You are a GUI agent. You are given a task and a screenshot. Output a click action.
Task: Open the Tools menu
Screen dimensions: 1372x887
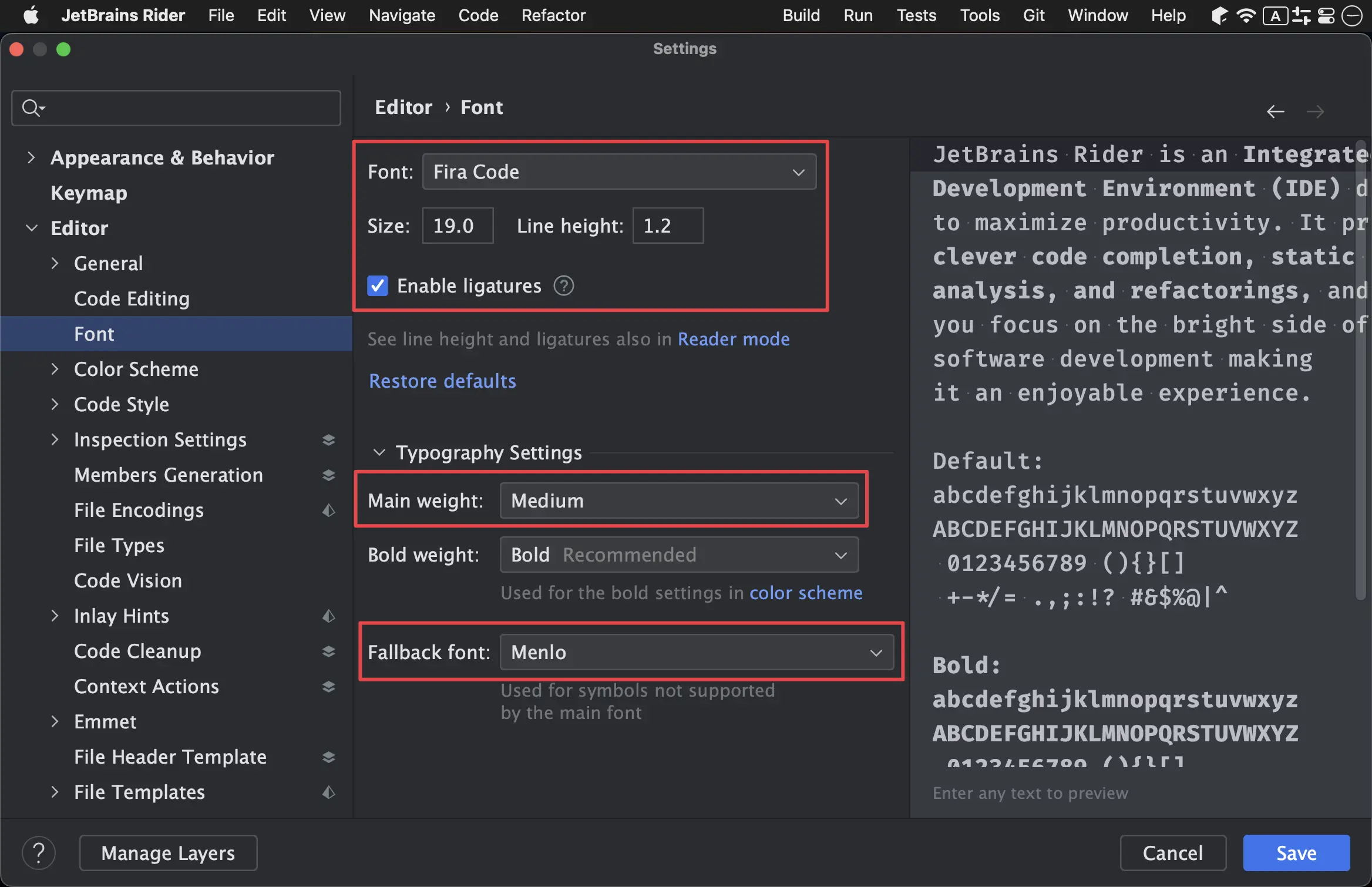[980, 15]
